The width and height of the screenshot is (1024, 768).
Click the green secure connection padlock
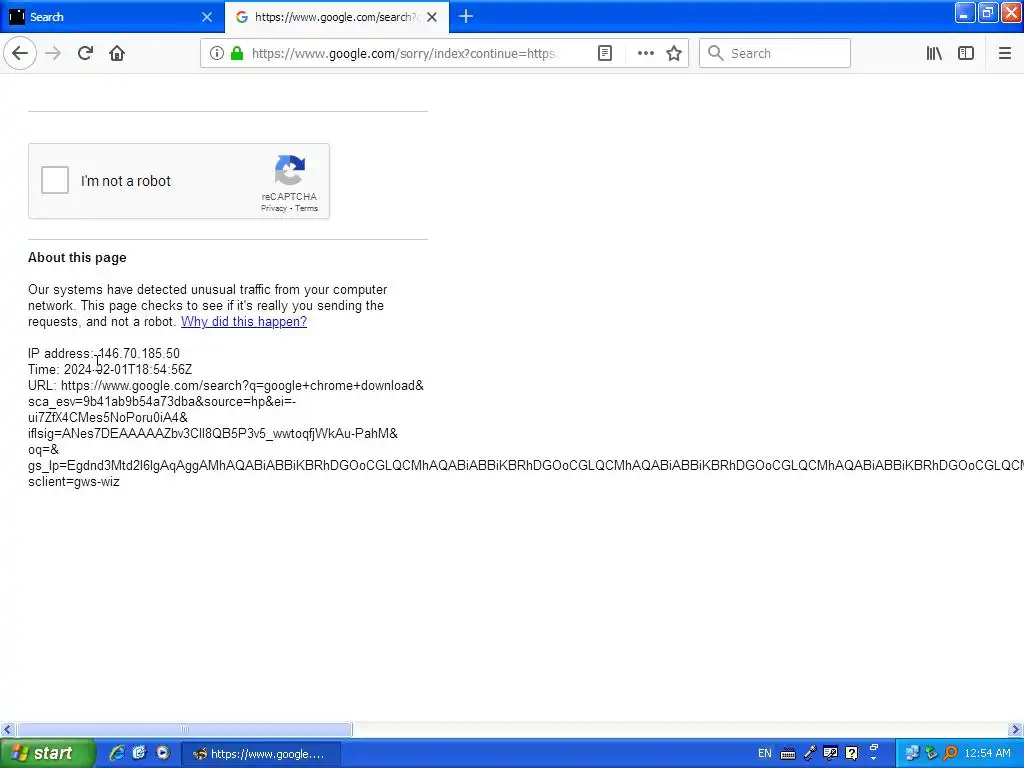click(237, 53)
